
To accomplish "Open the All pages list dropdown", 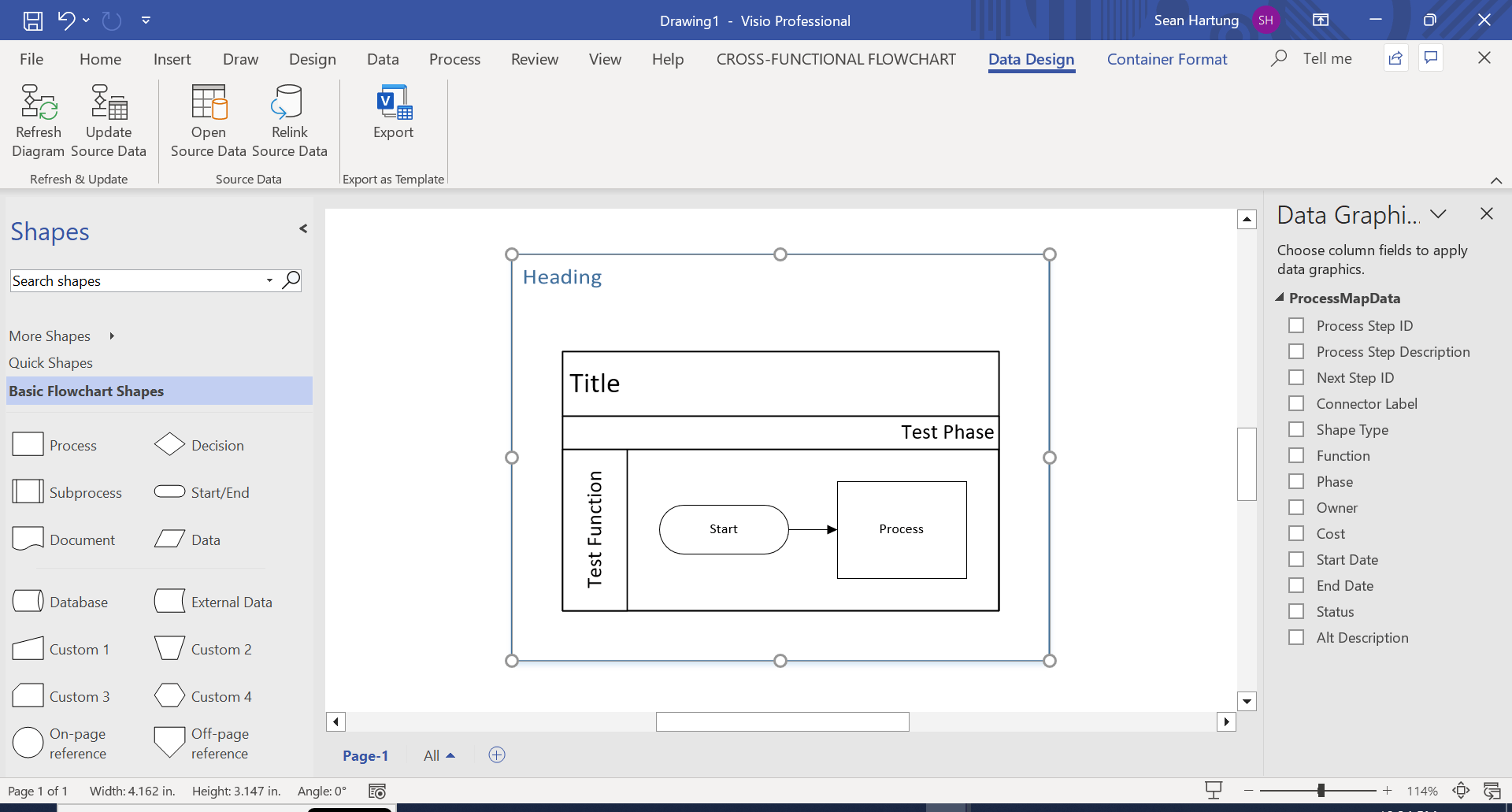I will point(439,755).
